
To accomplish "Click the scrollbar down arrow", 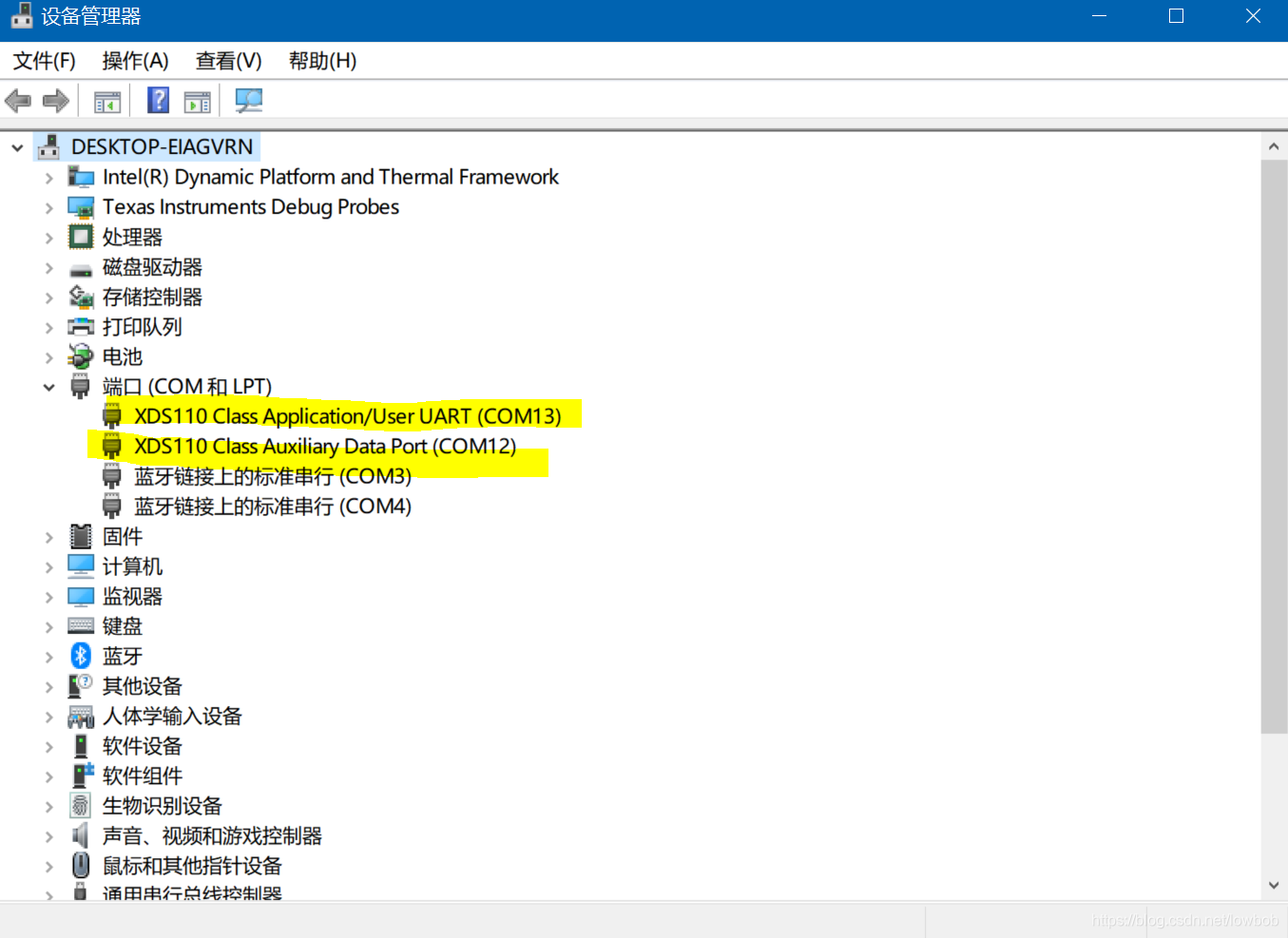I will 1275,885.
